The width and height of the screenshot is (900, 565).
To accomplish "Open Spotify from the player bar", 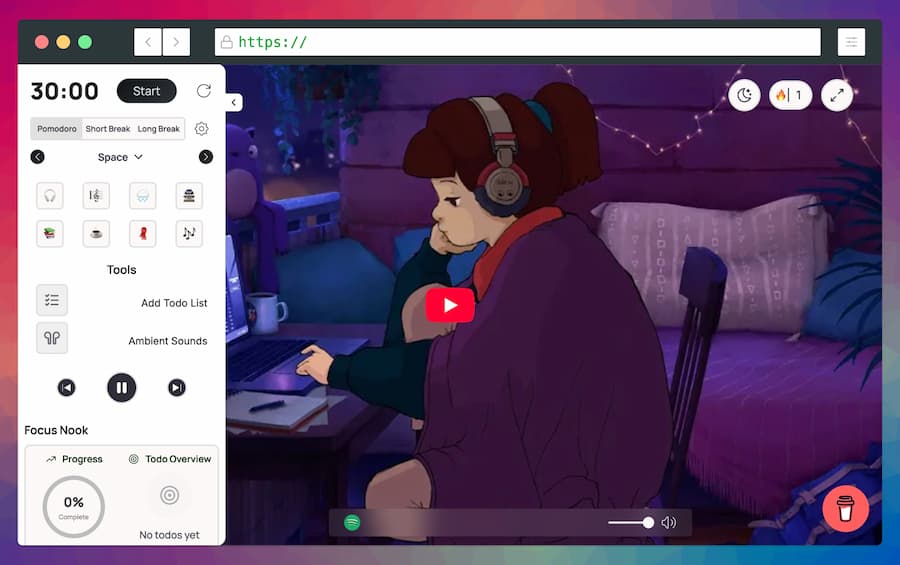I will point(352,522).
